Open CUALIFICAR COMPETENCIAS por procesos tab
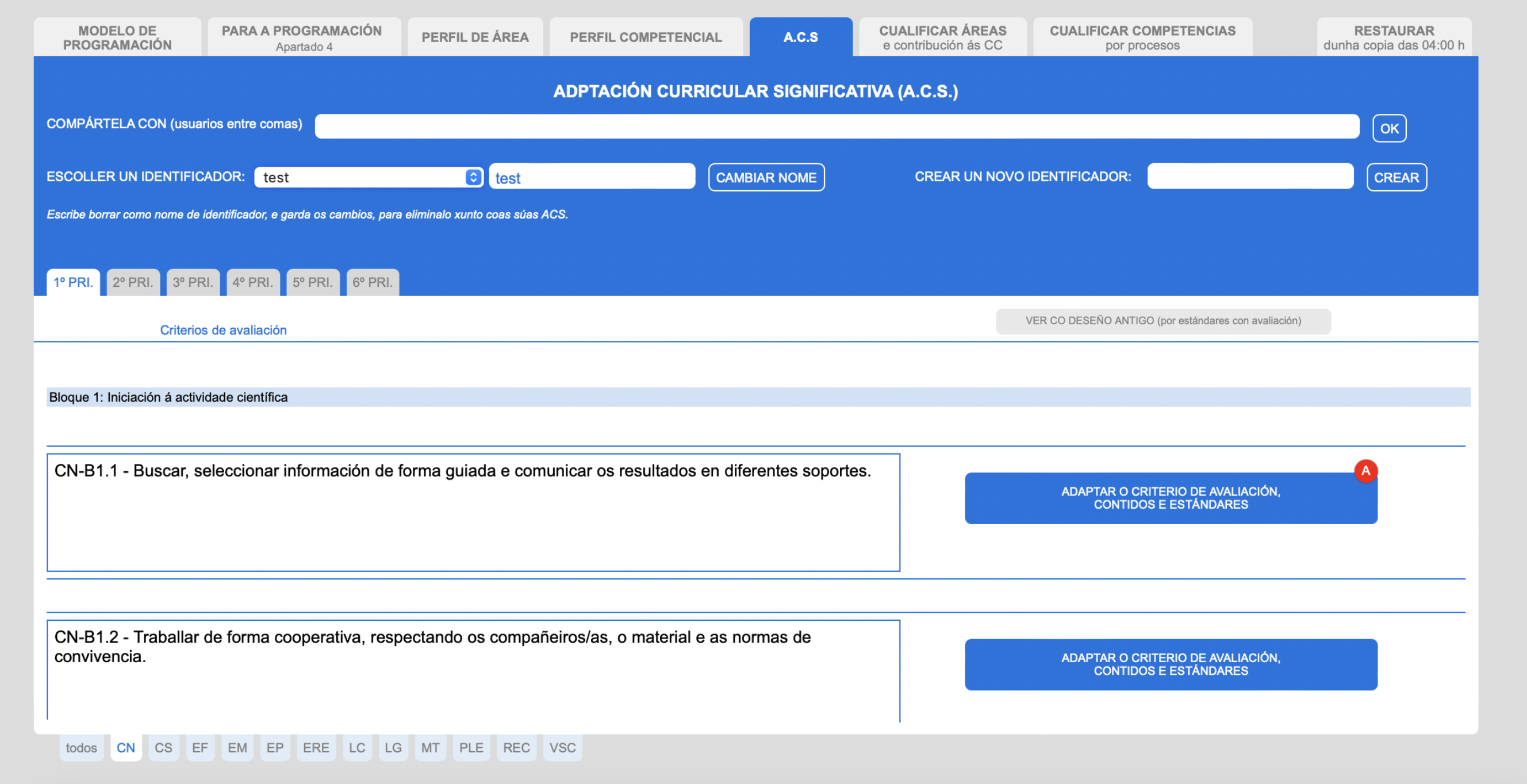The image size is (1527, 784). [1142, 37]
